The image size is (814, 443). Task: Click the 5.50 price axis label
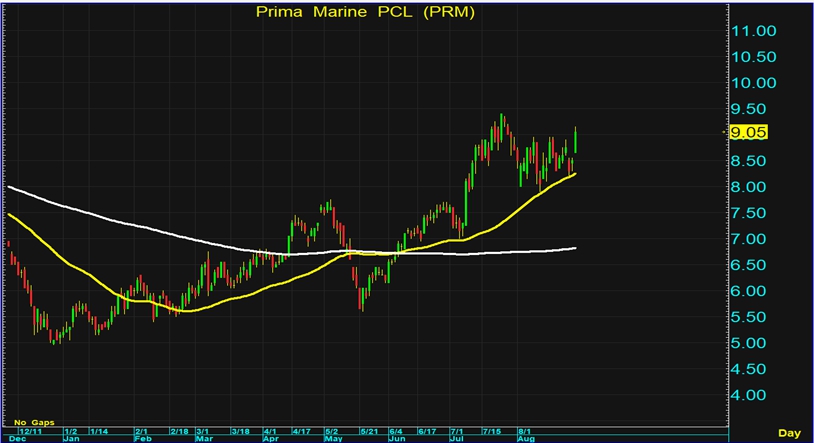tap(748, 317)
